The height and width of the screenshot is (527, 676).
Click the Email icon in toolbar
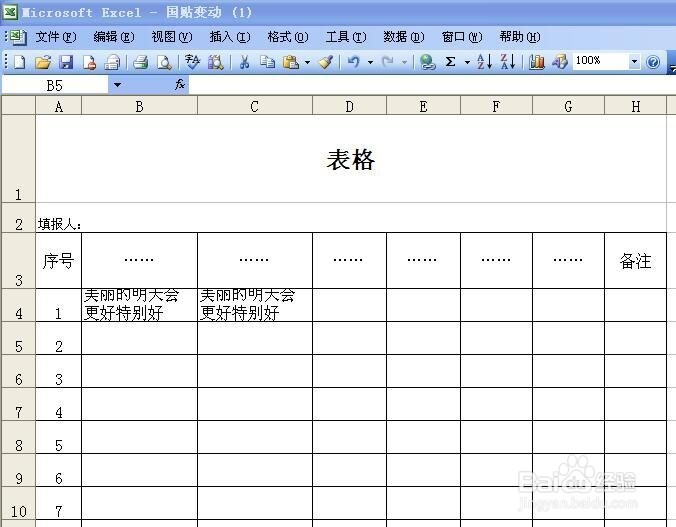pyautogui.click(x=113, y=62)
